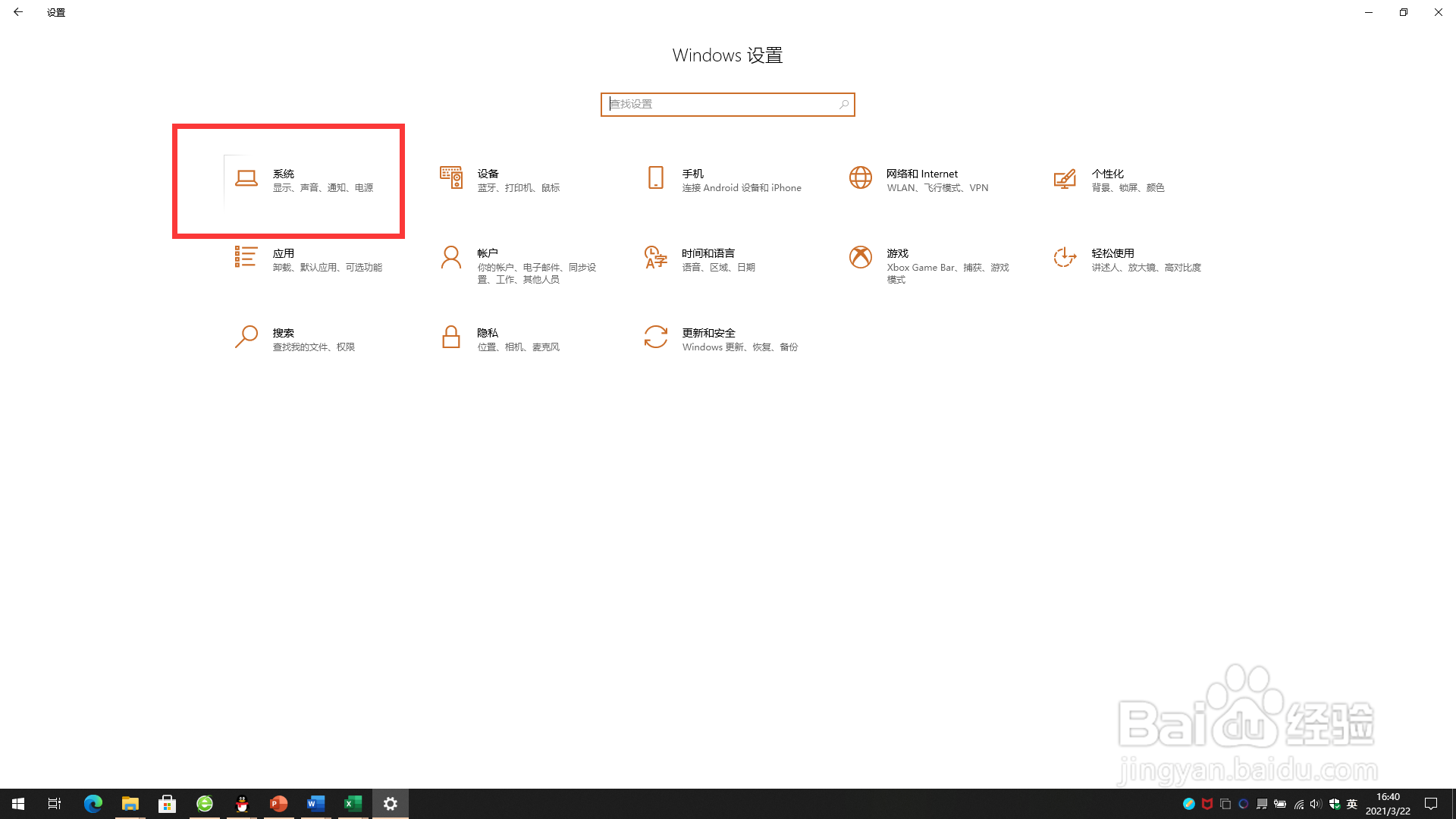Open the battery power tray icon
This screenshot has height=819, width=1456.
1279,804
